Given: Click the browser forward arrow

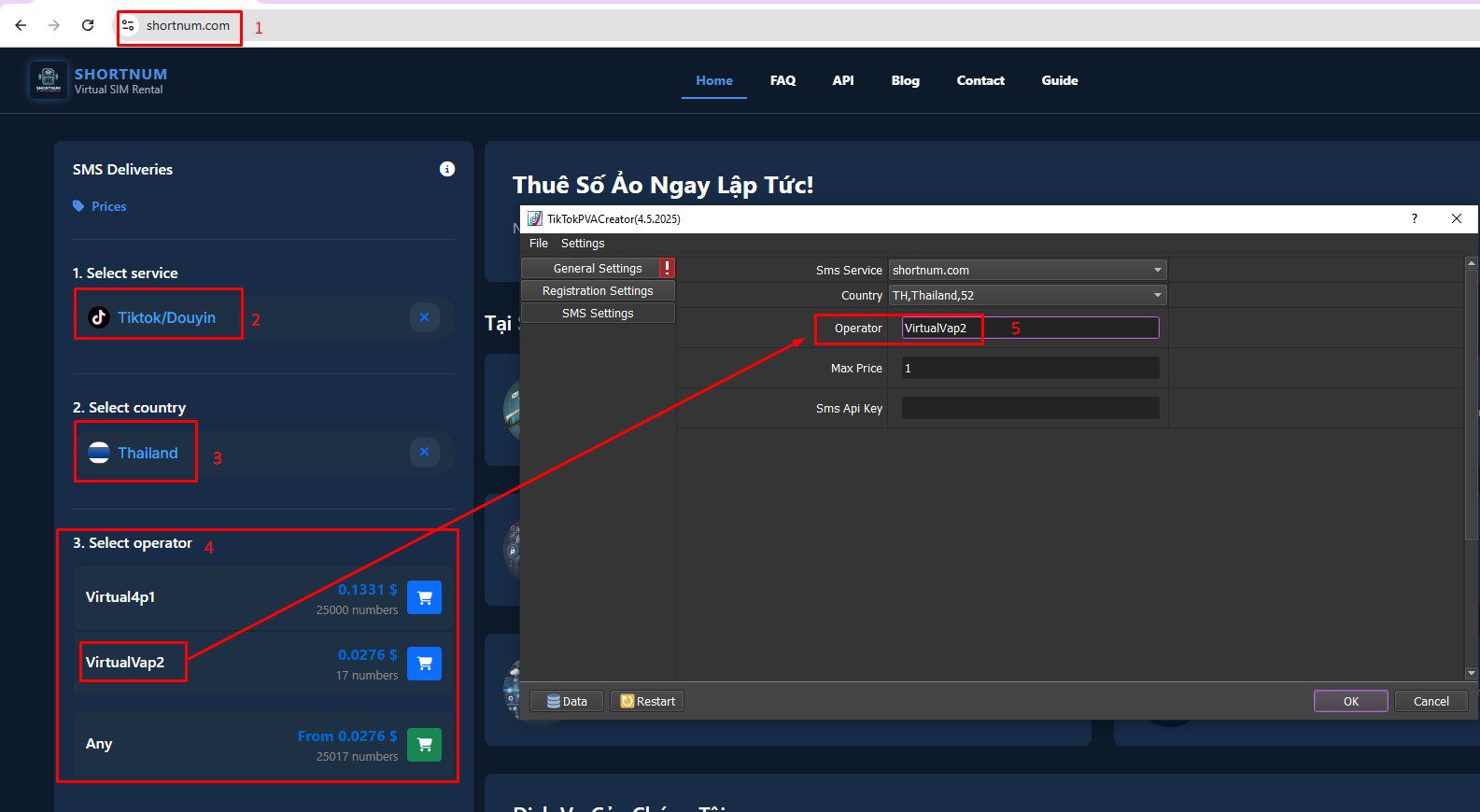Looking at the screenshot, I should point(54,25).
